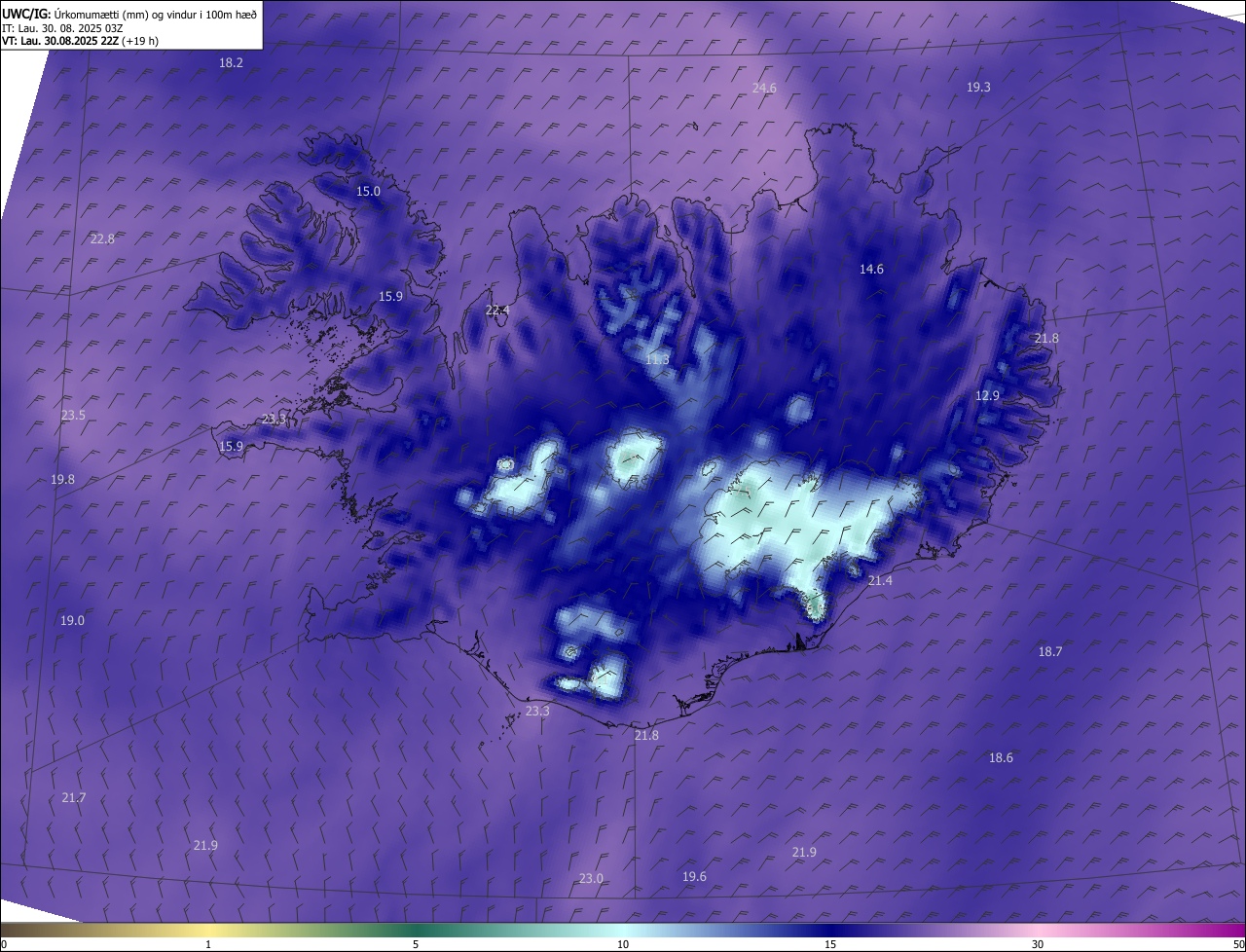The image size is (1246, 952).
Task: Click the 19.6 value label
Action: [694, 876]
